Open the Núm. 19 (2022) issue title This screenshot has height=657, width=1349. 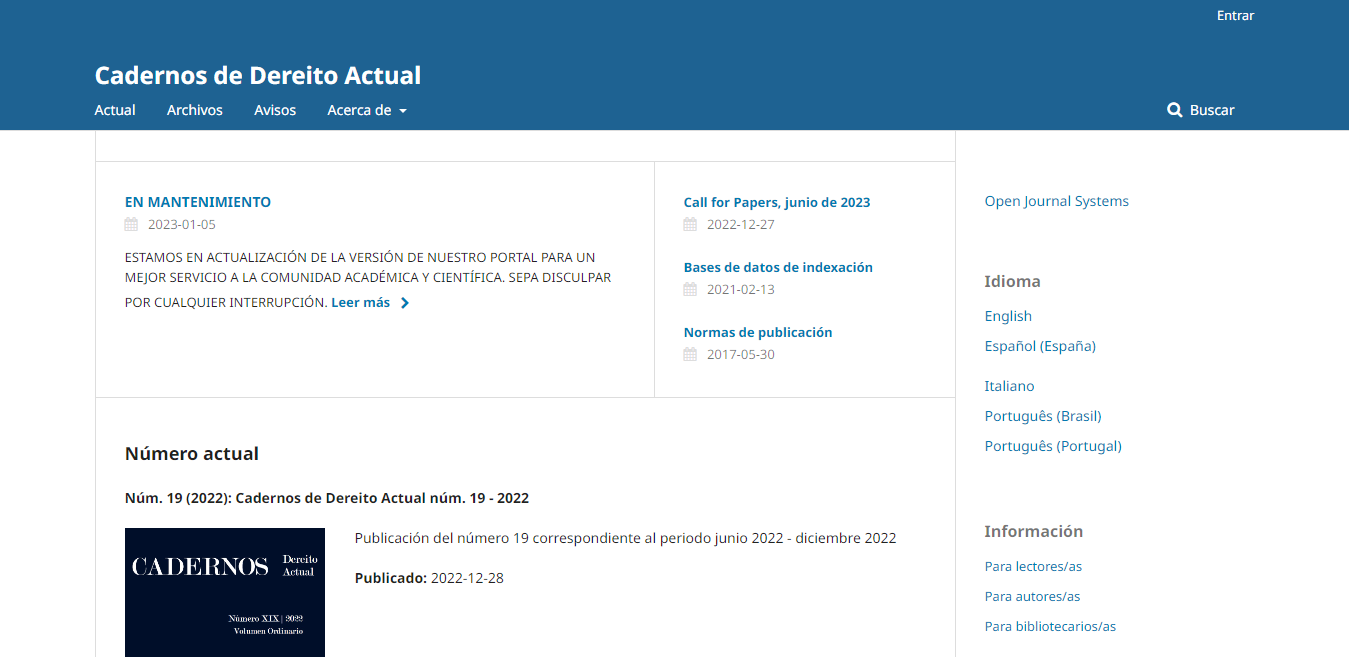[327, 498]
